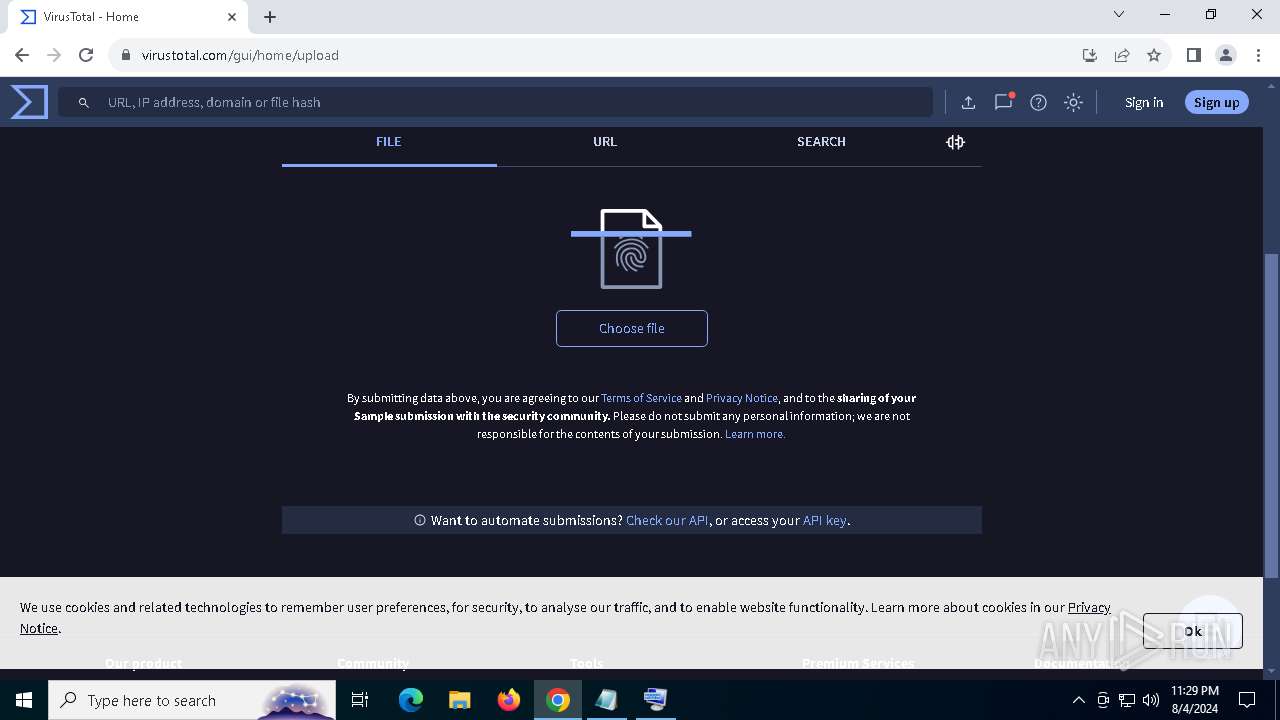Open the API key link
This screenshot has width=1280, height=720.
coord(825,520)
